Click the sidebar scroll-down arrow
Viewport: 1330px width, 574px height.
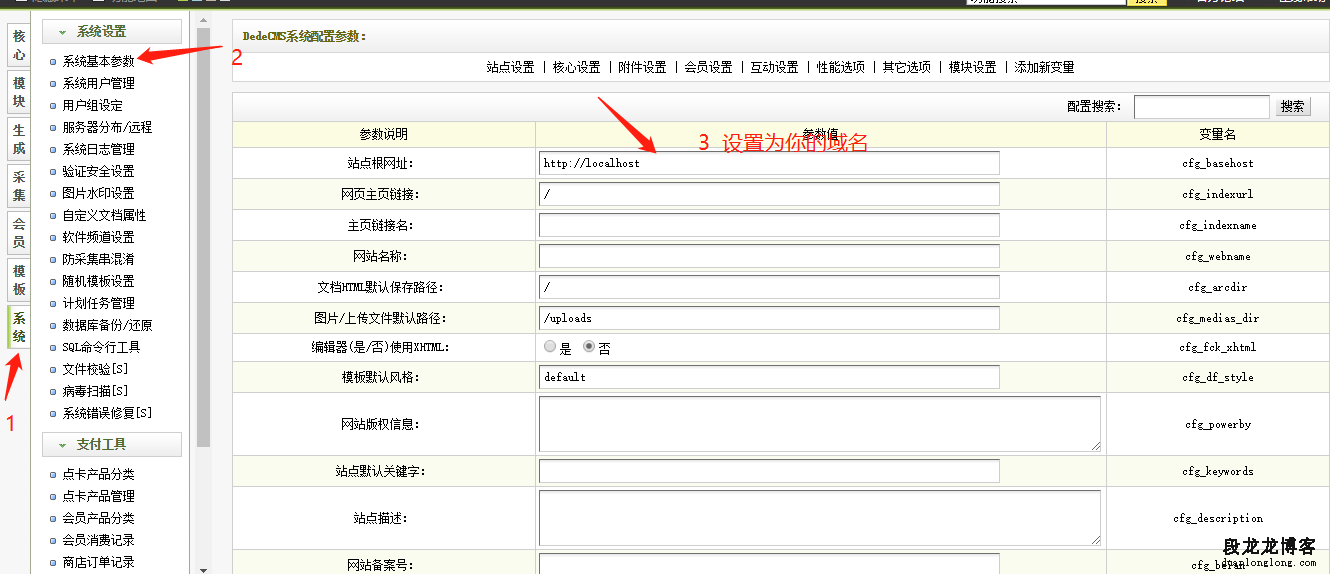[x=204, y=568]
